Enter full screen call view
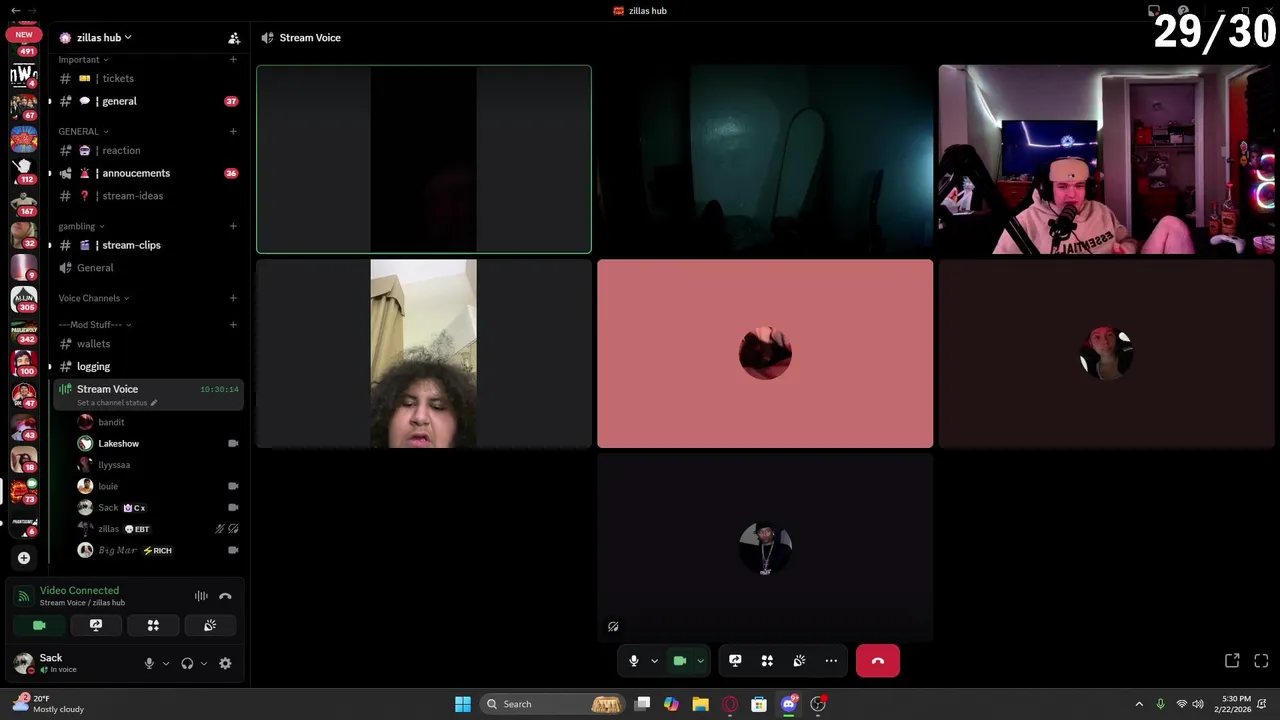Viewport: 1280px width, 720px height. [1261, 661]
